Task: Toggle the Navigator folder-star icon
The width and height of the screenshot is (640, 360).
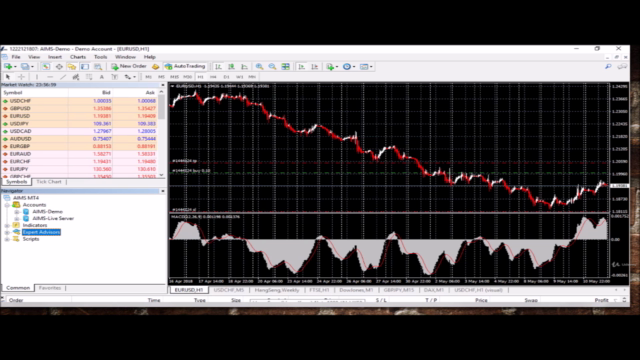Action: [x=72, y=67]
